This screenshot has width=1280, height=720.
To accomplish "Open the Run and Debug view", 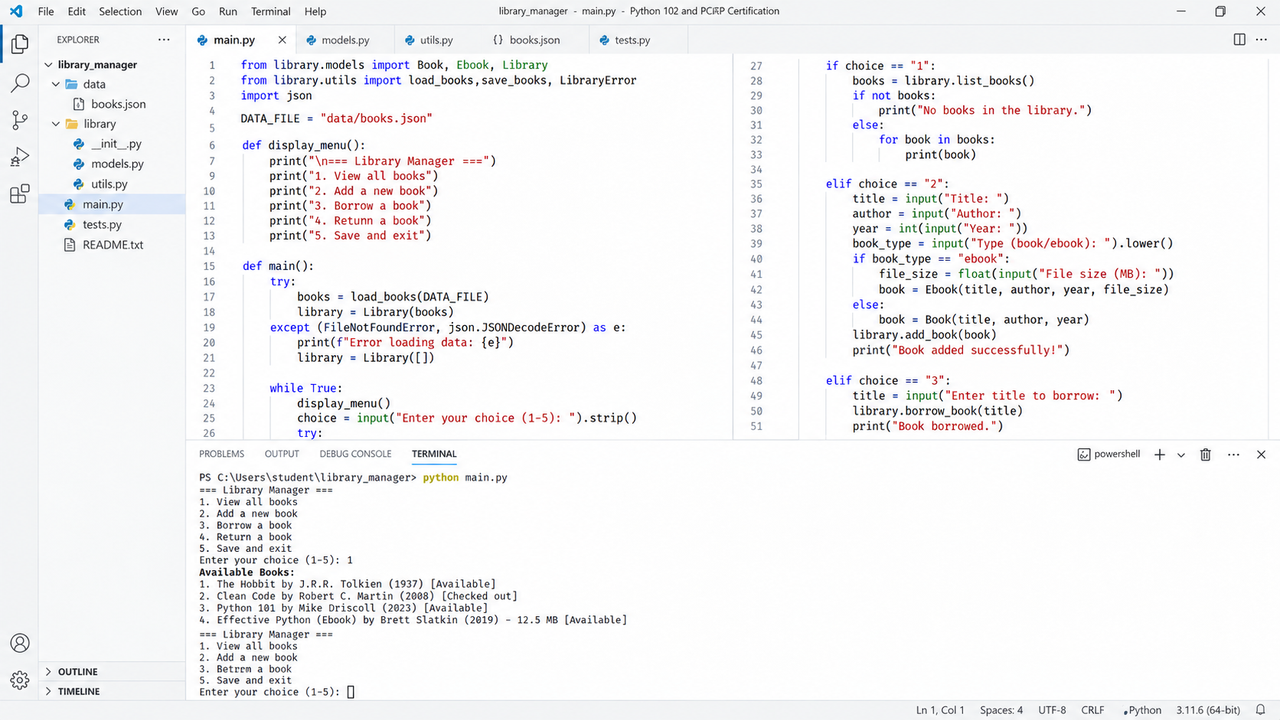I will 19,157.
